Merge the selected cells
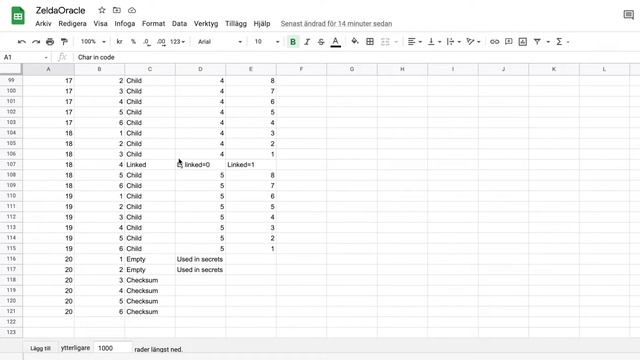The width and height of the screenshot is (640, 360). pos(385,42)
